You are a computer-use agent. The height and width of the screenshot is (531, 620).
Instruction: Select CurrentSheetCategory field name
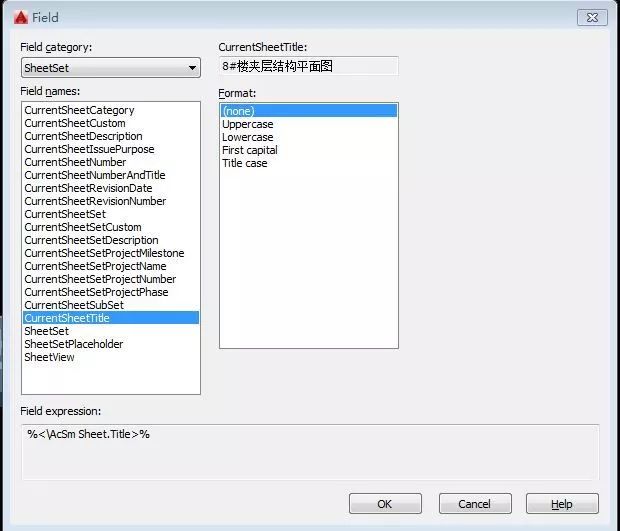click(79, 110)
